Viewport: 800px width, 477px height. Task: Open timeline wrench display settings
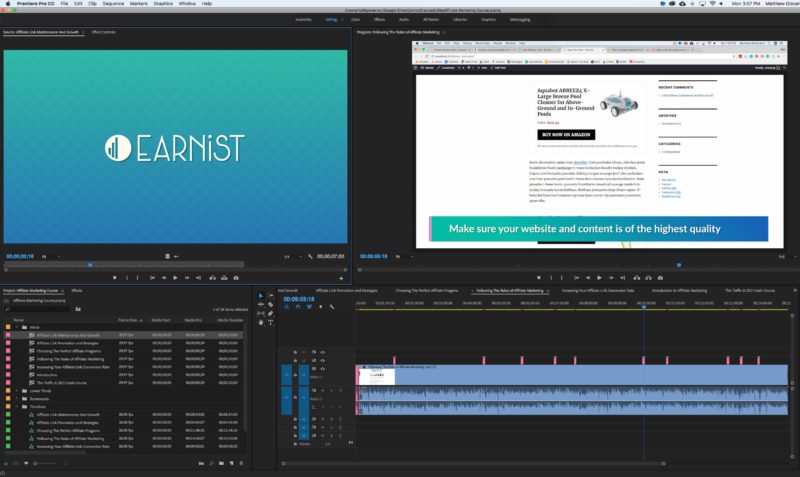point(332,307)
